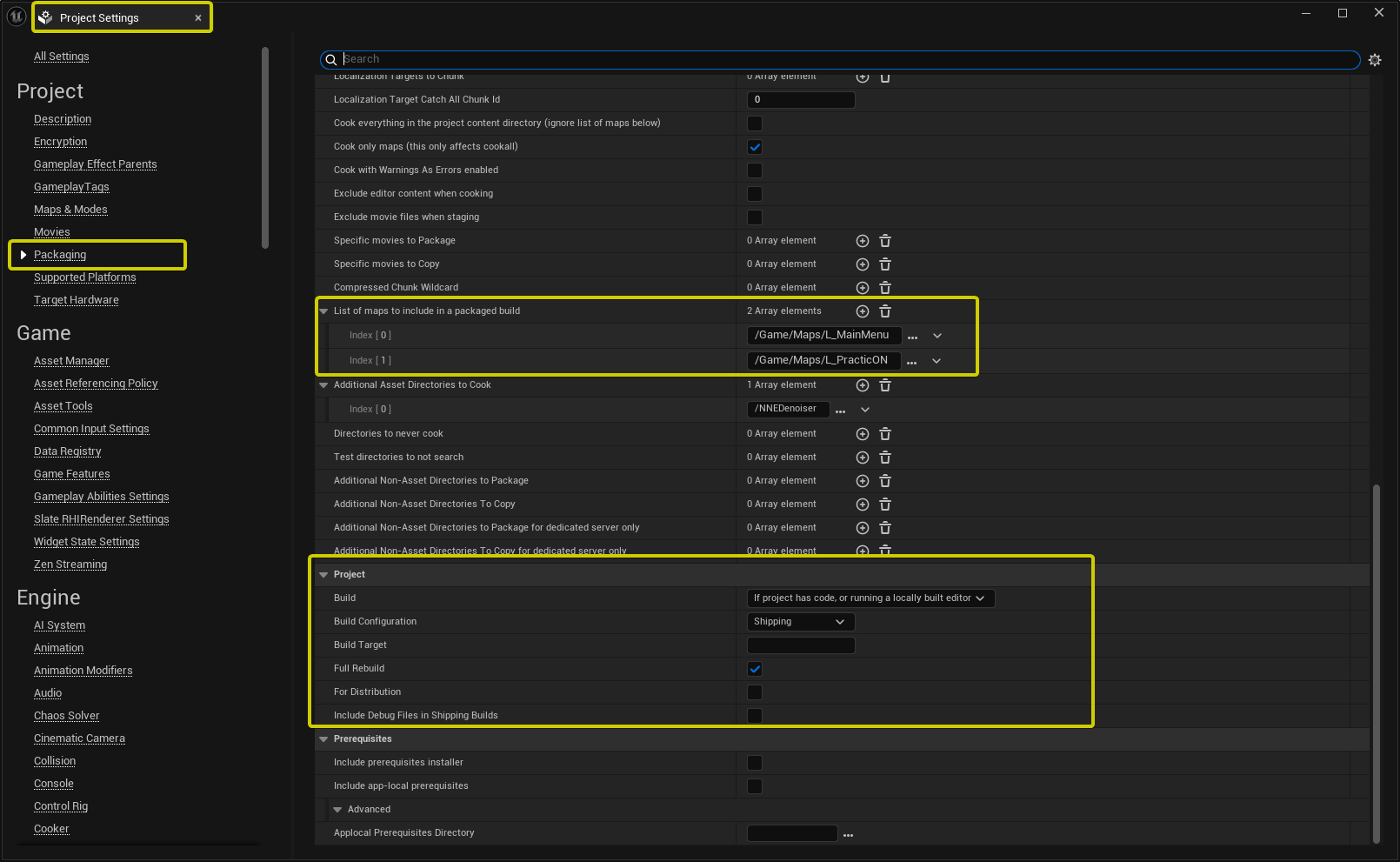This screenshot has width=1400, height=862.
Task: Browse for Applocal Prerequisites Directory
Action: [x=848, y=834]
